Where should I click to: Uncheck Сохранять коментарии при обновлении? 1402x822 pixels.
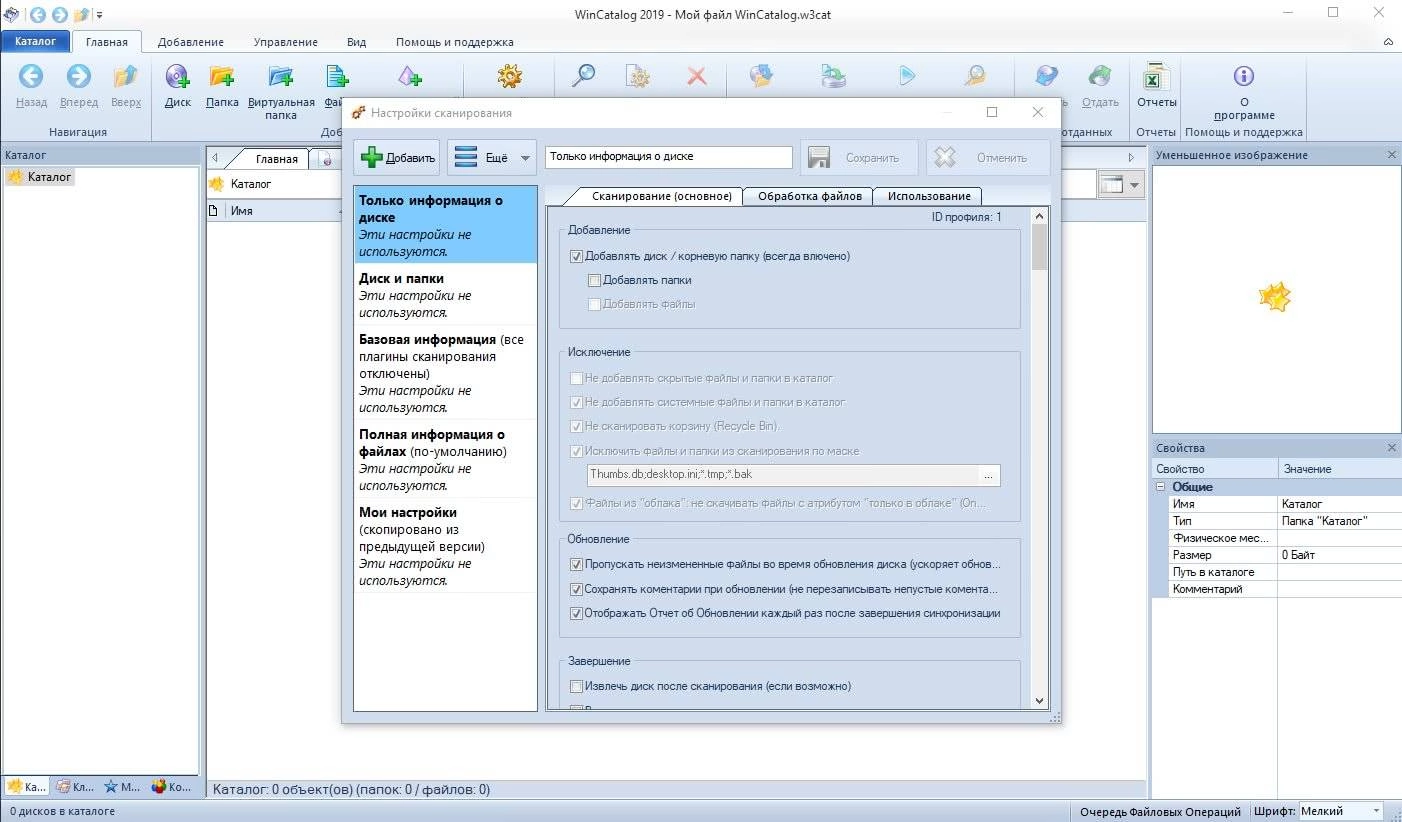(x=576, y=589)
